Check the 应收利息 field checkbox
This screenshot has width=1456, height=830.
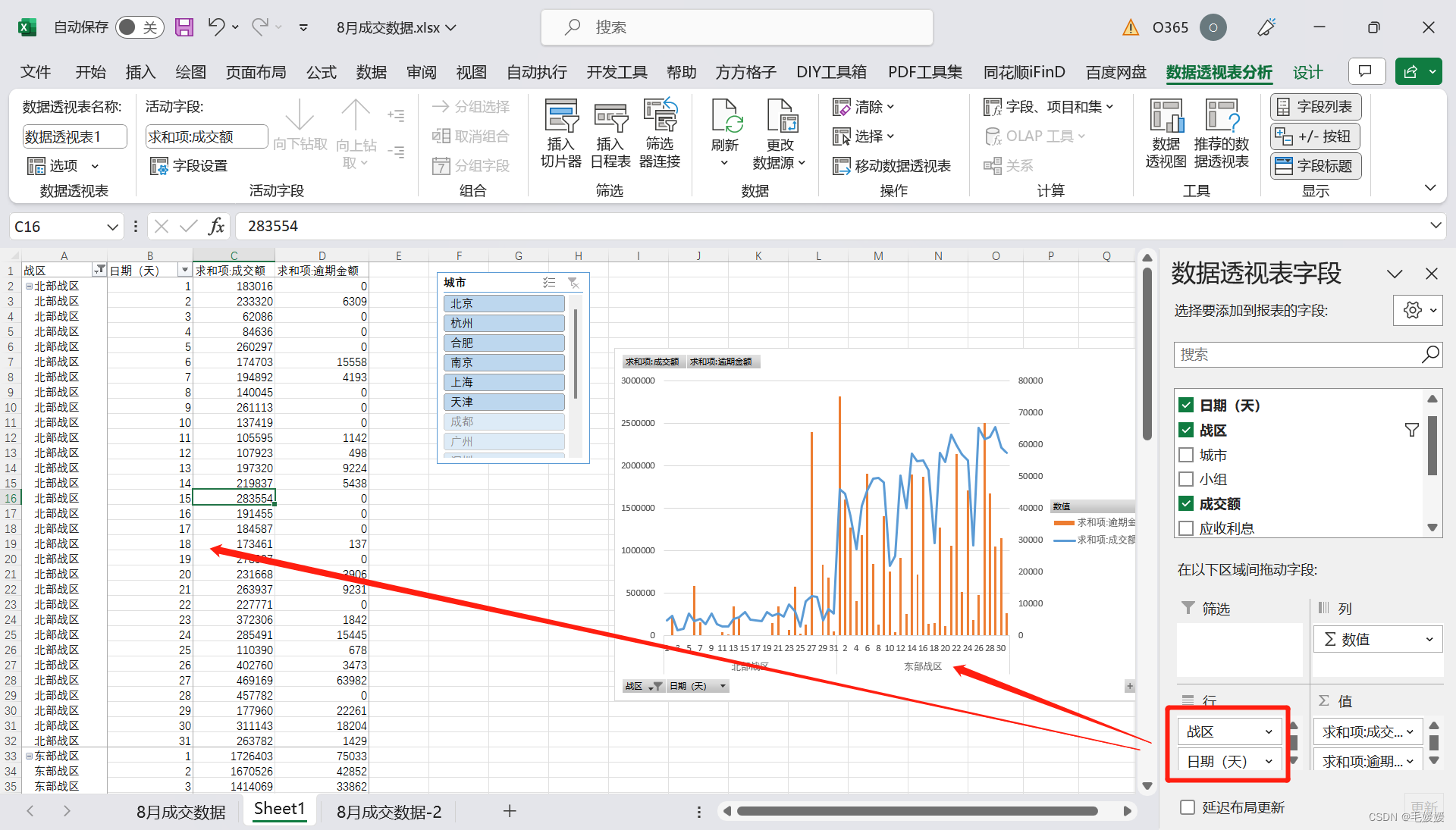(x=1187, y=528)
